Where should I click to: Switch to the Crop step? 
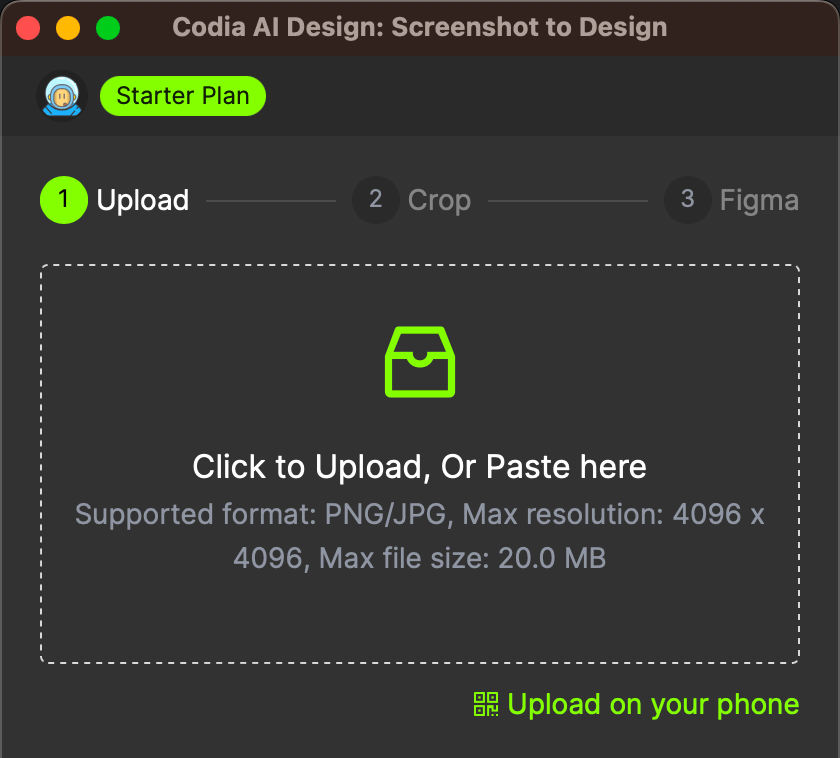(x=440, y=199)
